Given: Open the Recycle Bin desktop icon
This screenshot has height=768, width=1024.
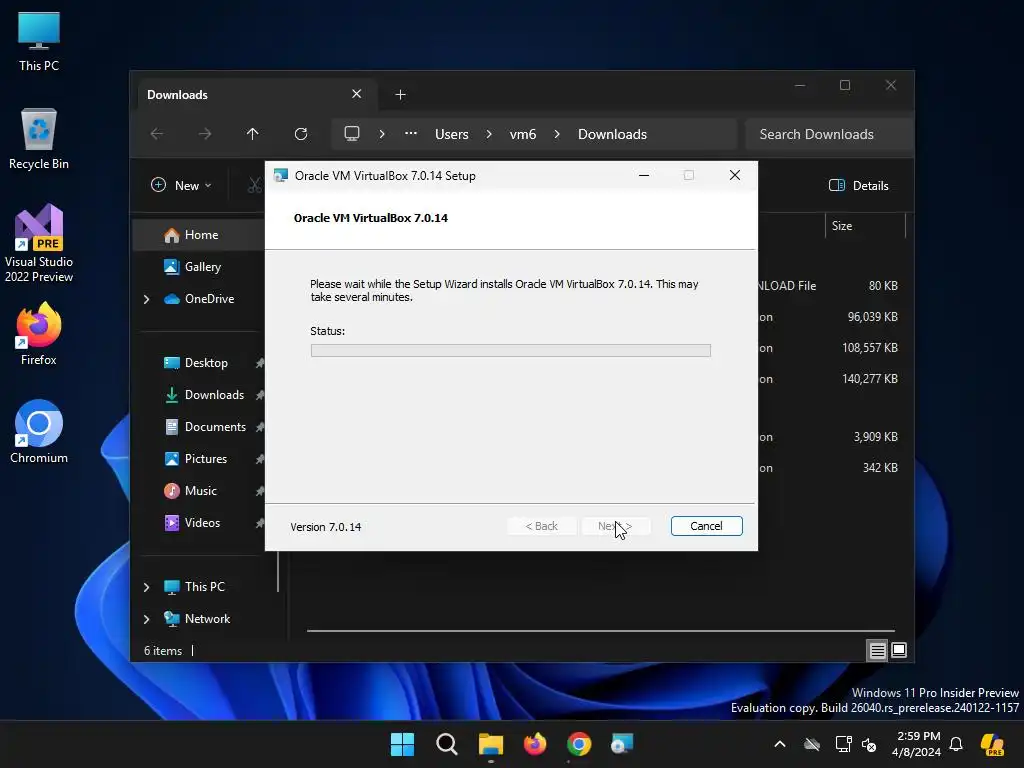Looking at the screenshot, I should tap(39, 139).
